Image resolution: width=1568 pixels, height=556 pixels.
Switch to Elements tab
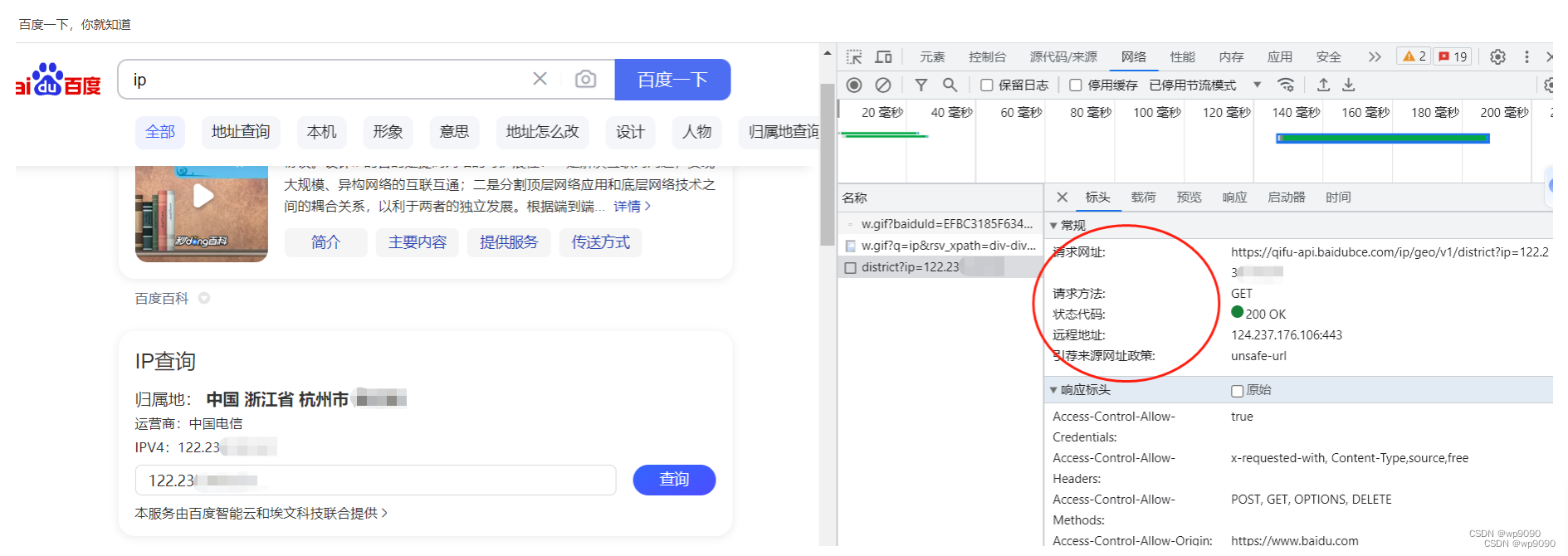[x=932, y=56]
